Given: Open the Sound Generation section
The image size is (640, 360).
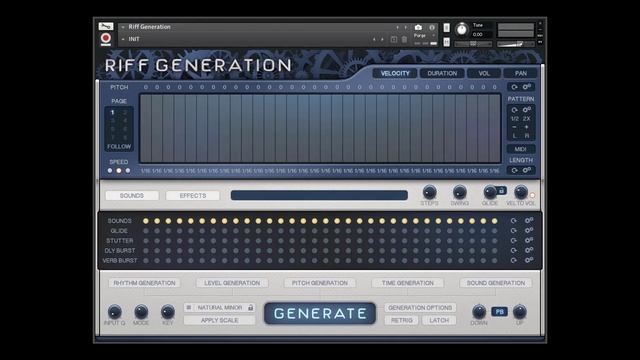Looking at the screenshot, I should (496, 283).
